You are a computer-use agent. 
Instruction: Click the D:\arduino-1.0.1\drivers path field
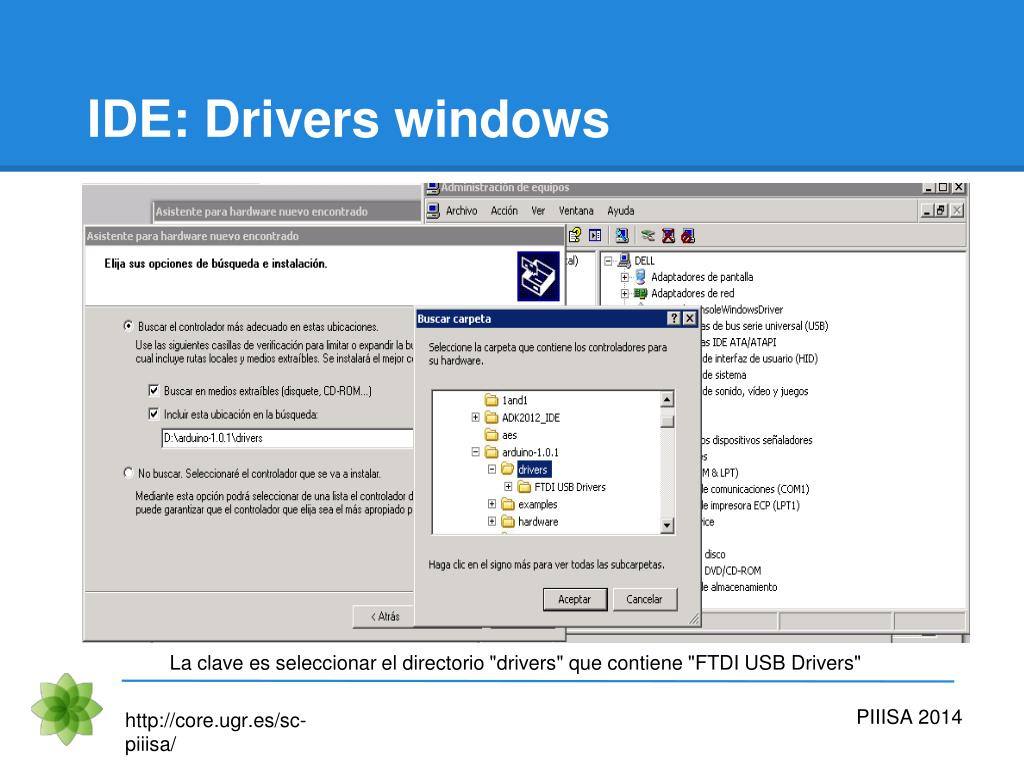[x=287, y=438]
